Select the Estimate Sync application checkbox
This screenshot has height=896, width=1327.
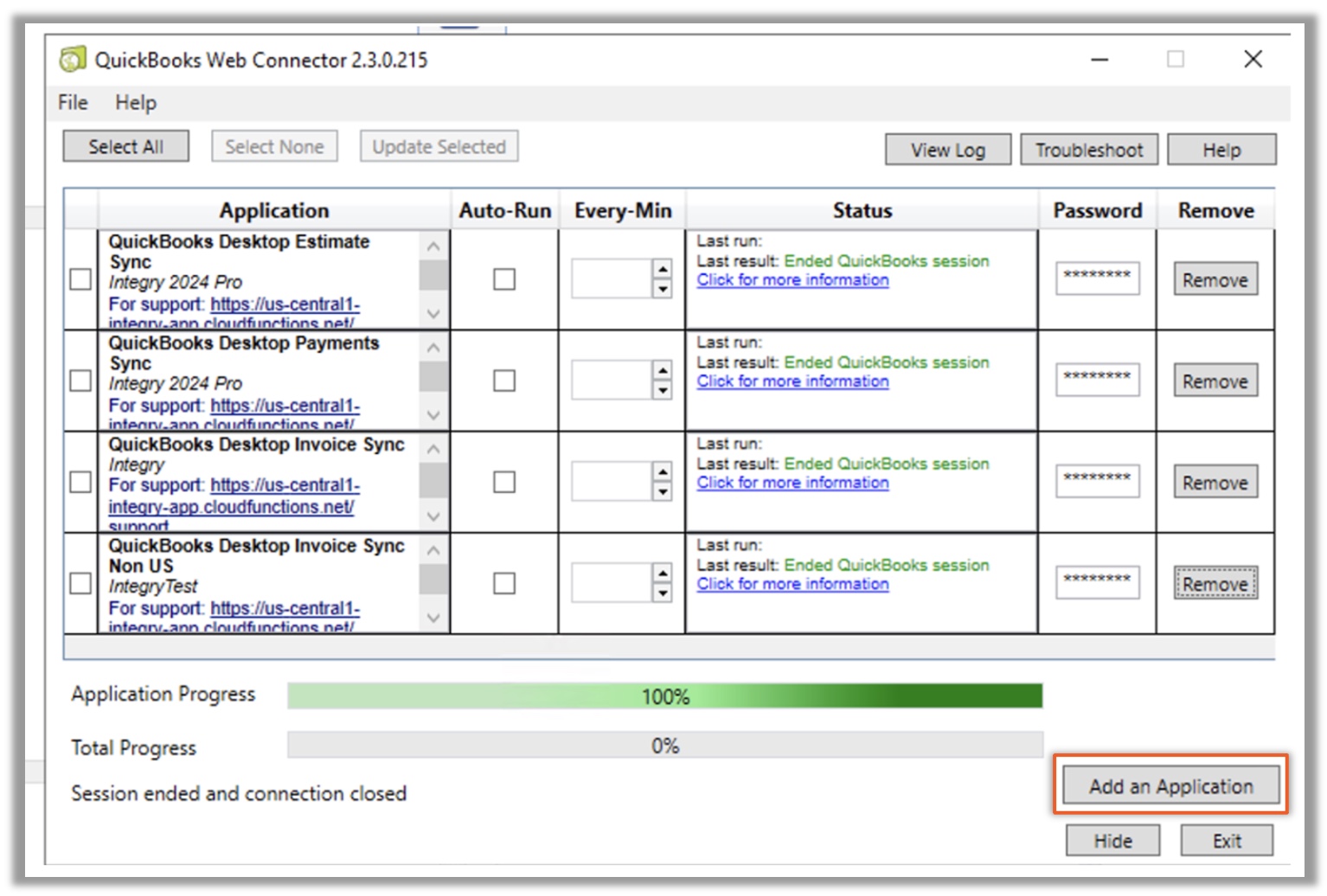coord(80,279)
